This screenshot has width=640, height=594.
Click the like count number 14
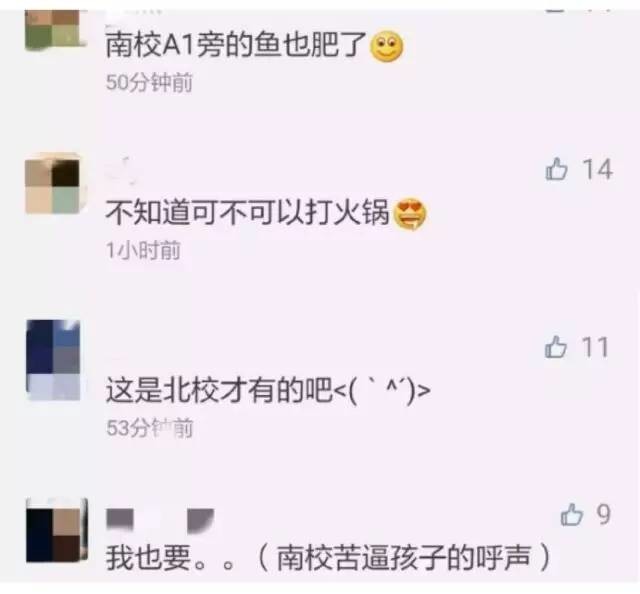pos(597,169)
